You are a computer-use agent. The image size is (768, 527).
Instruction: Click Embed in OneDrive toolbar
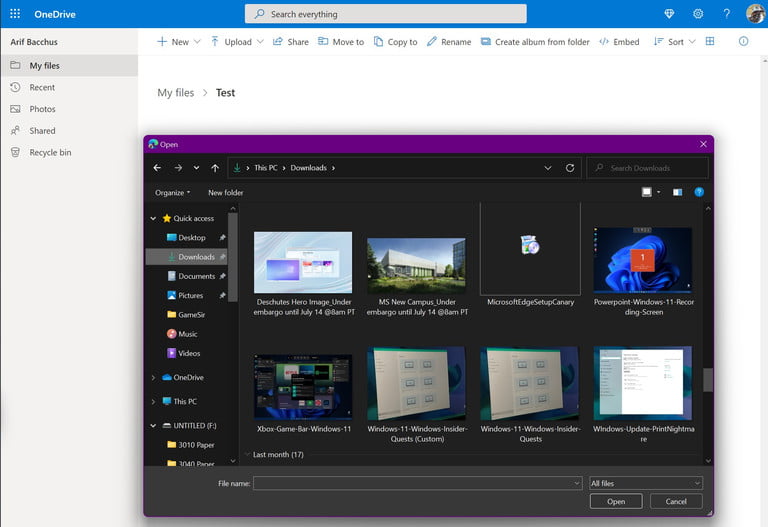coord(619,42)
